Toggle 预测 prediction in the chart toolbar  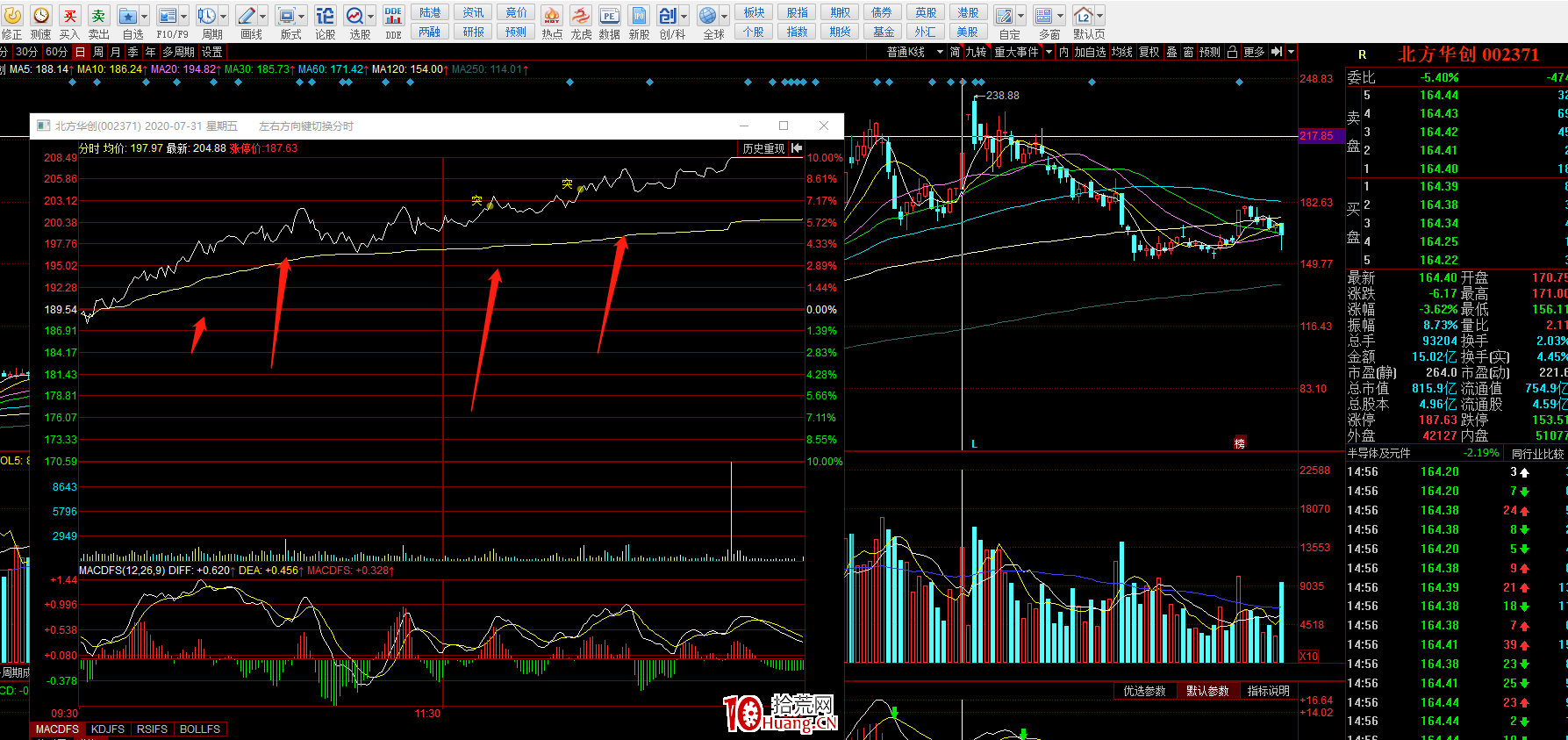pyautogui.click(x=1210, y=52)
